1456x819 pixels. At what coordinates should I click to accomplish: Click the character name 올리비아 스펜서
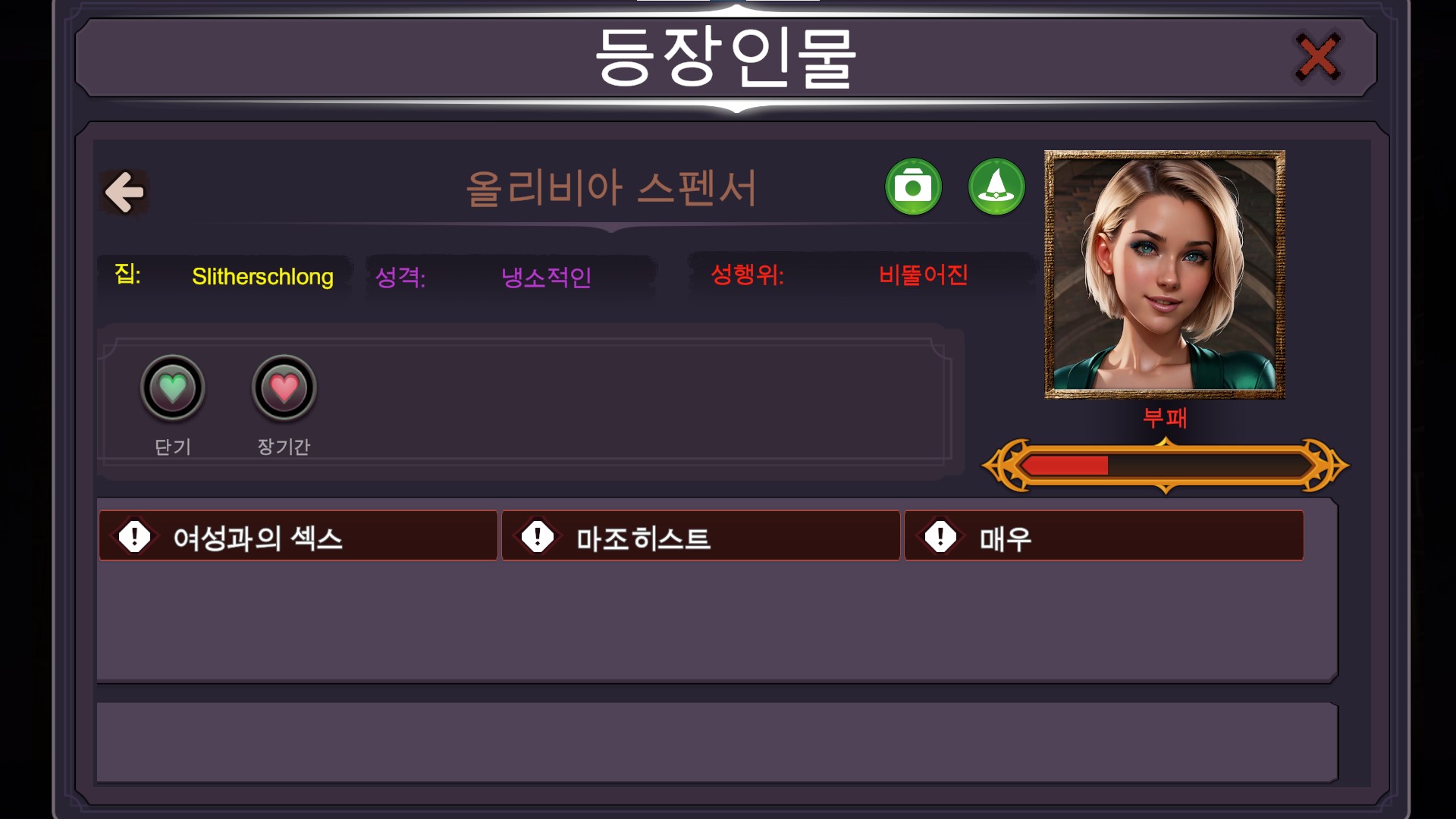pyautogui.click(x=611, y=188)
